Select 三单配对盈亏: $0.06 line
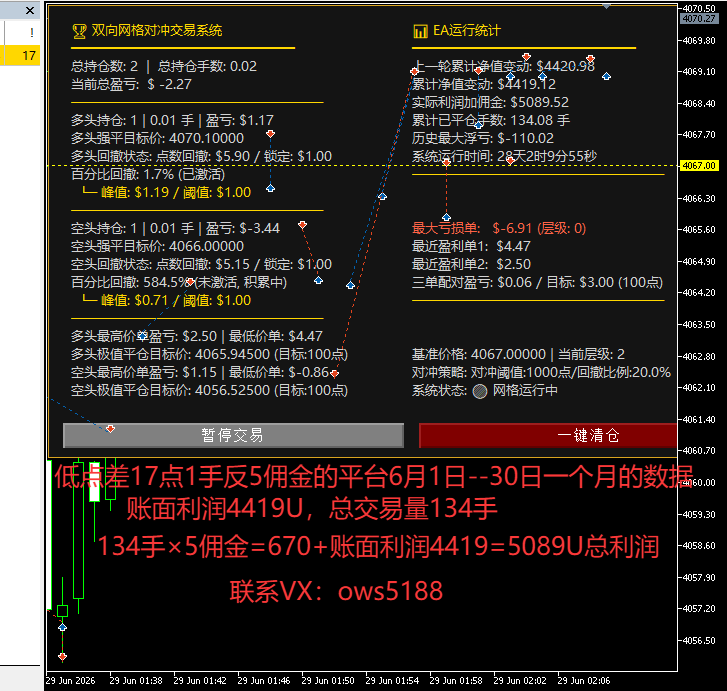The image size is (727, 691). point(537,282)
